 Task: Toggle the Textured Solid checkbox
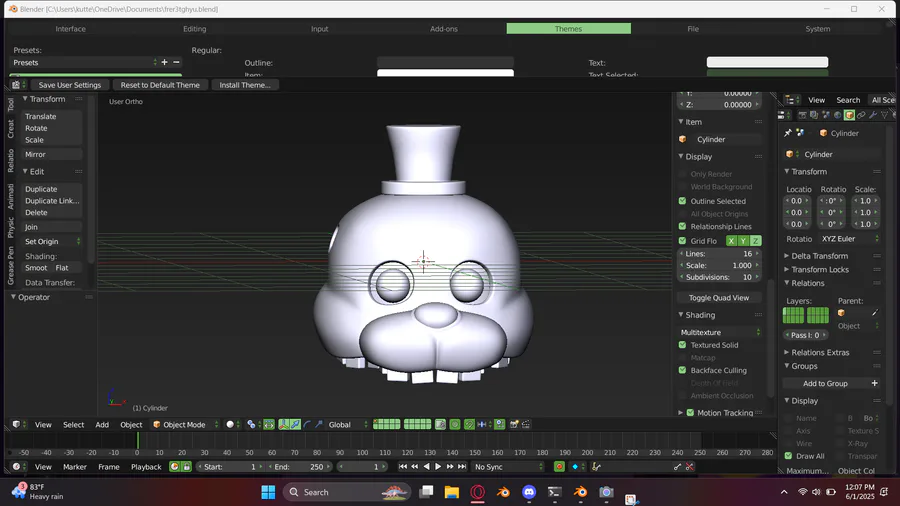tap(682, 345)
